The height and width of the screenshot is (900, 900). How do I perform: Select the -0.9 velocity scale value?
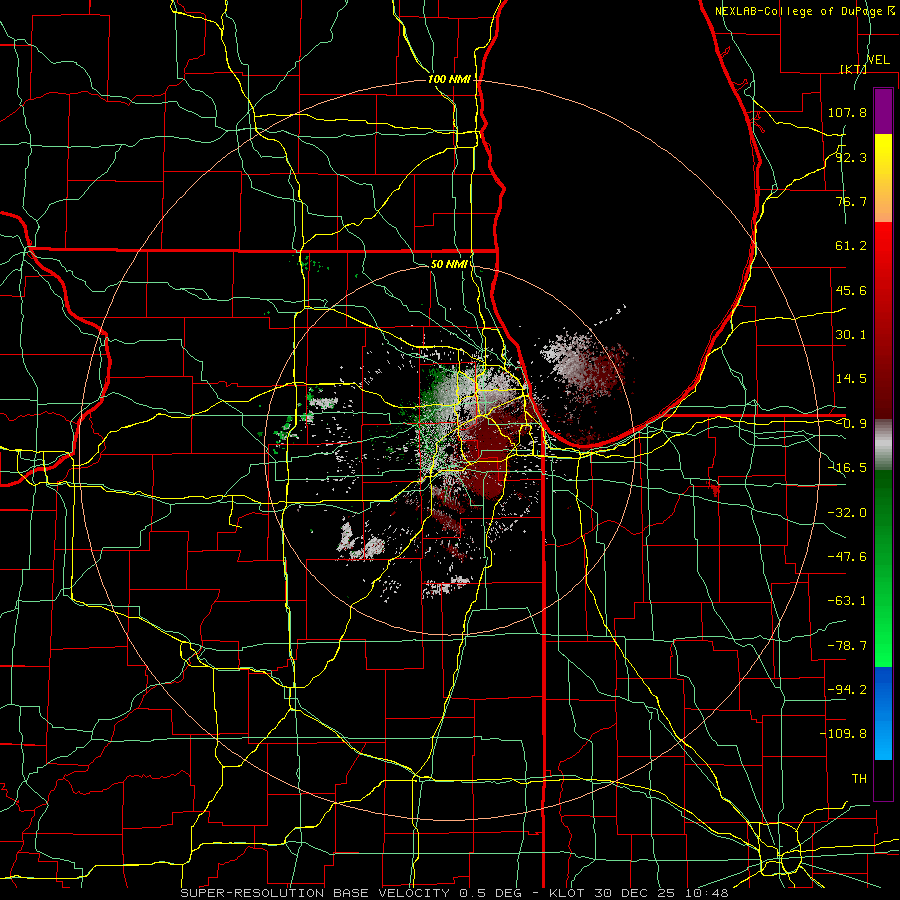coord(851,424)
